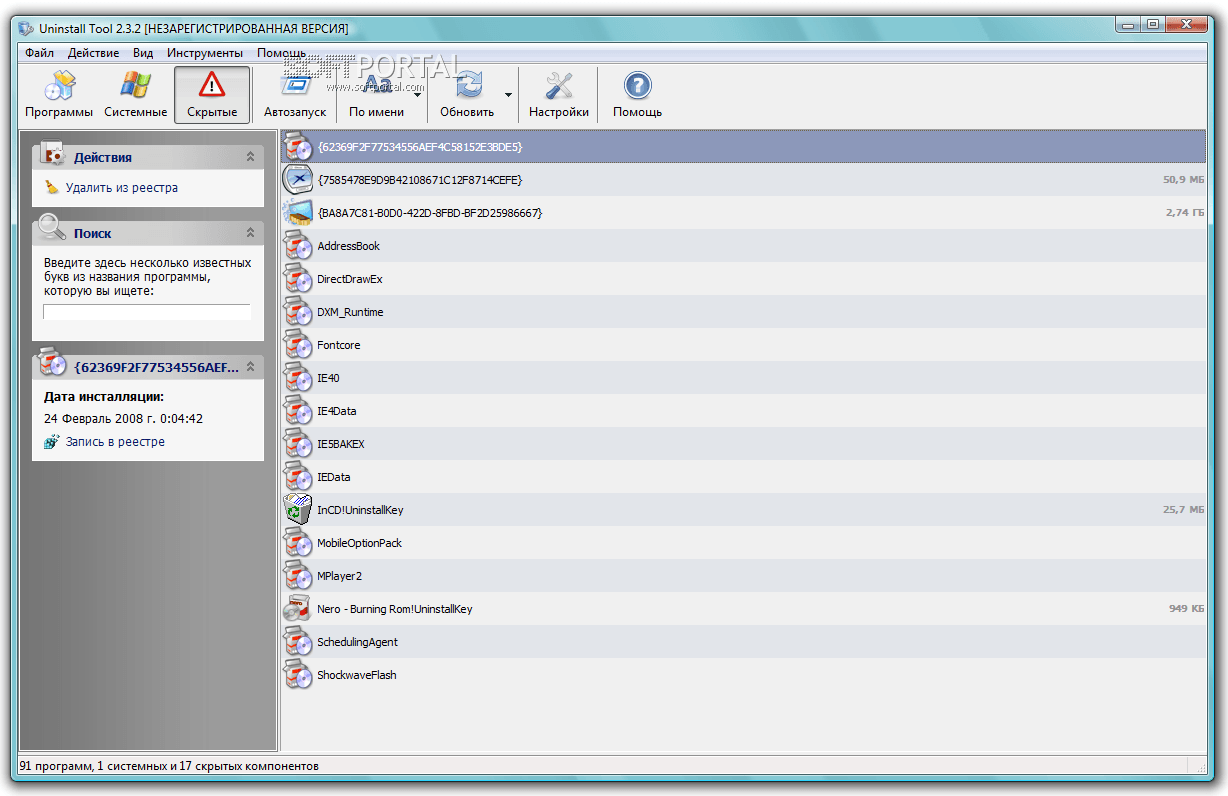Open the Файл menu
This screenshot has height=796, width=1228.
click(x=40, y=53)
